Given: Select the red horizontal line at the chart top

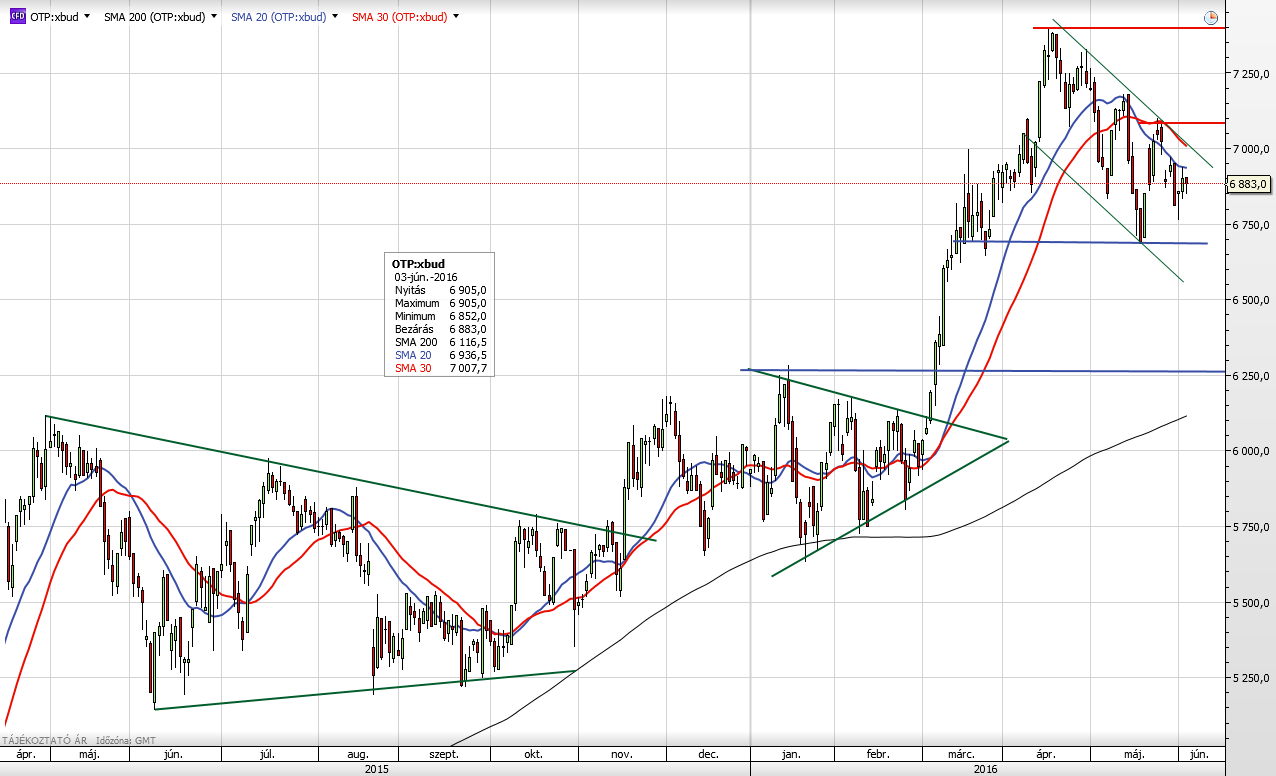Looking at the screenshot, I should coord(1130,27).
